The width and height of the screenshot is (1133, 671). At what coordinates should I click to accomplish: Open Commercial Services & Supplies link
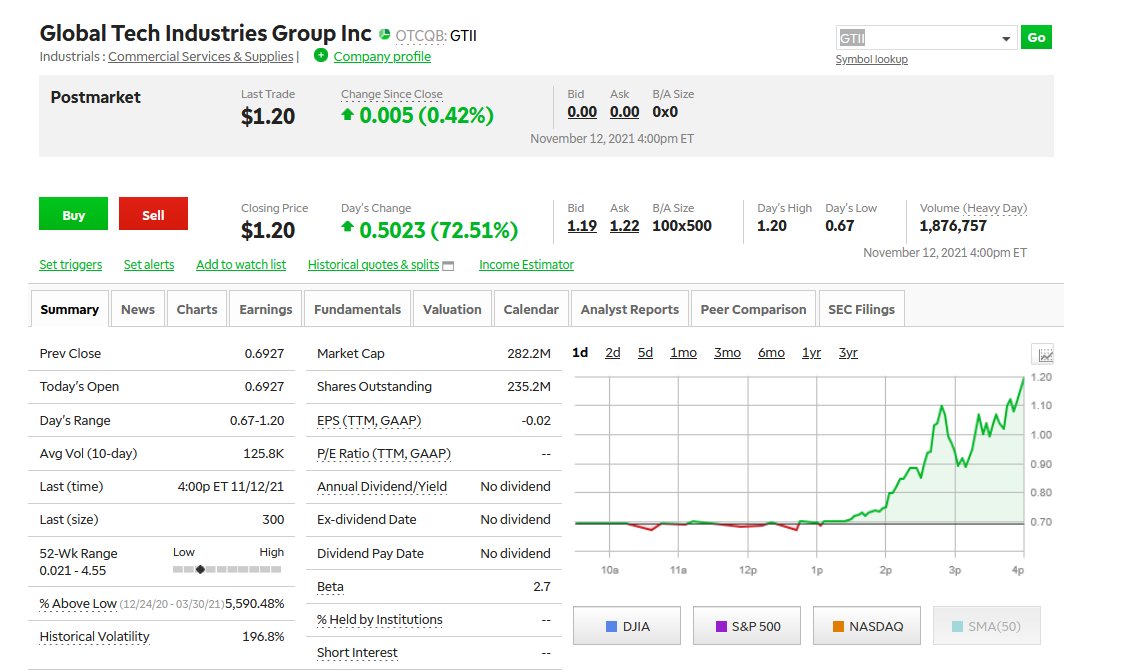[x=201, y=56]
